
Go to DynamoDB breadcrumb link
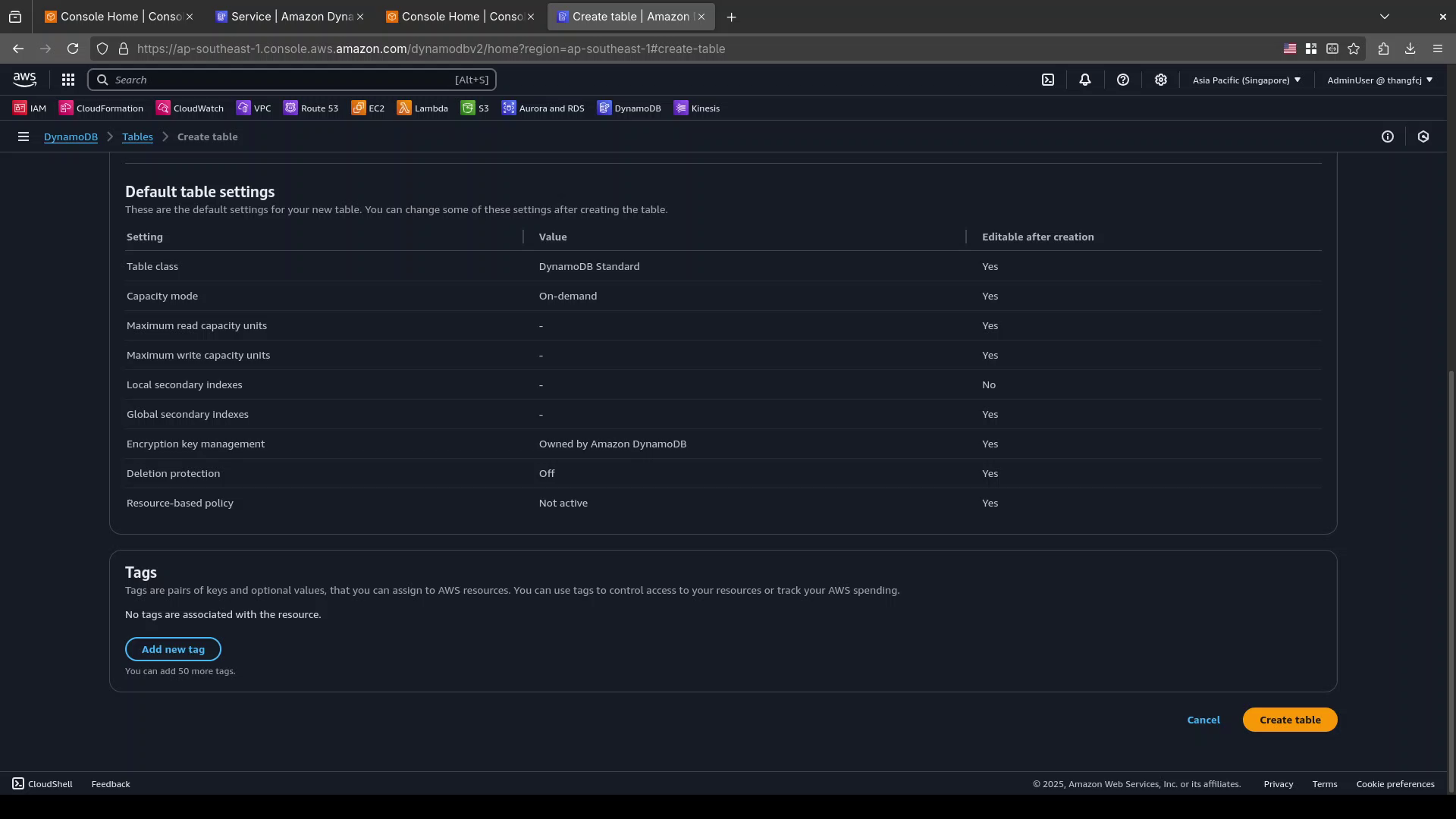point(71,136)
